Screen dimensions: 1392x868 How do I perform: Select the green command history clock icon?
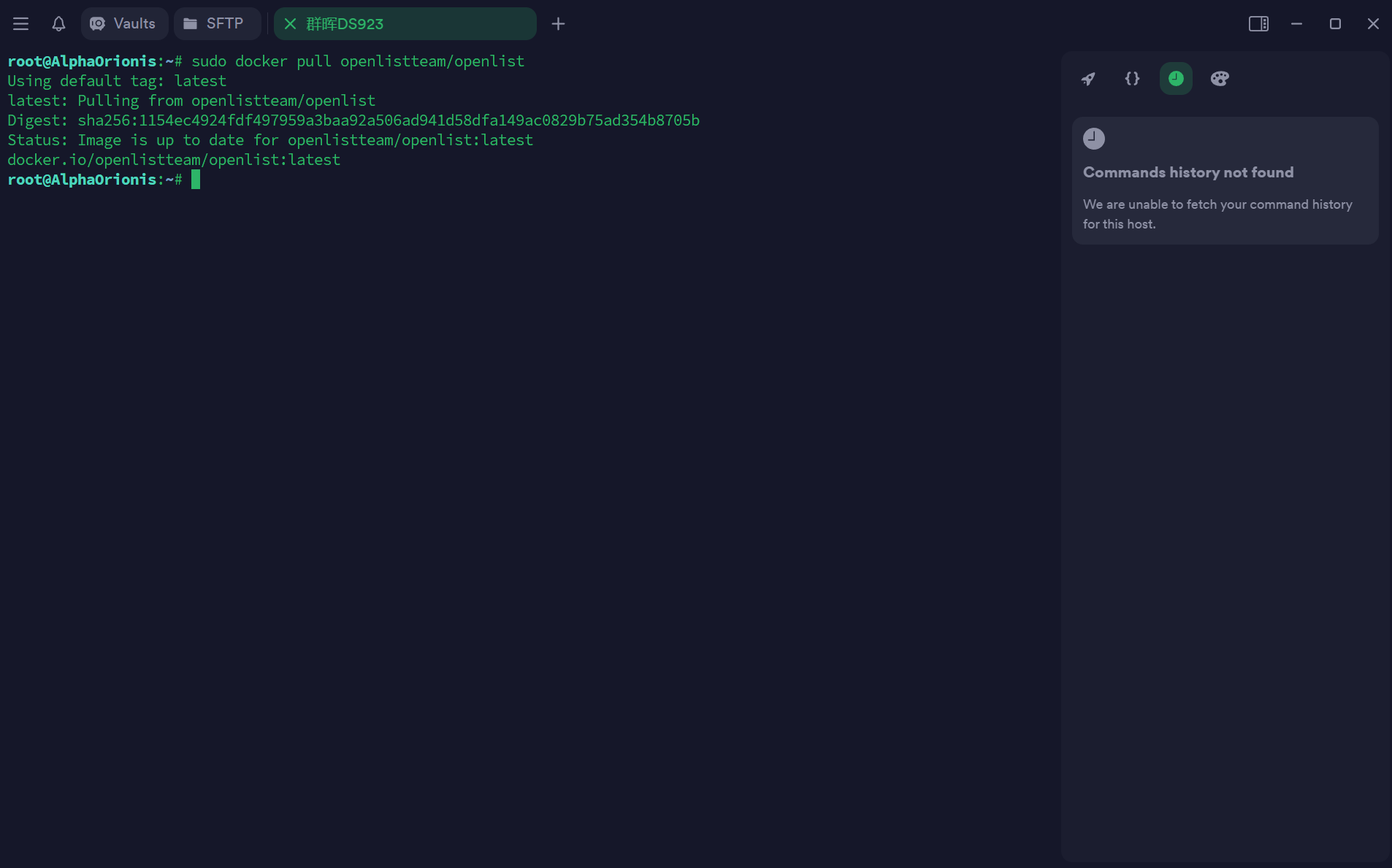(1176, 79)
